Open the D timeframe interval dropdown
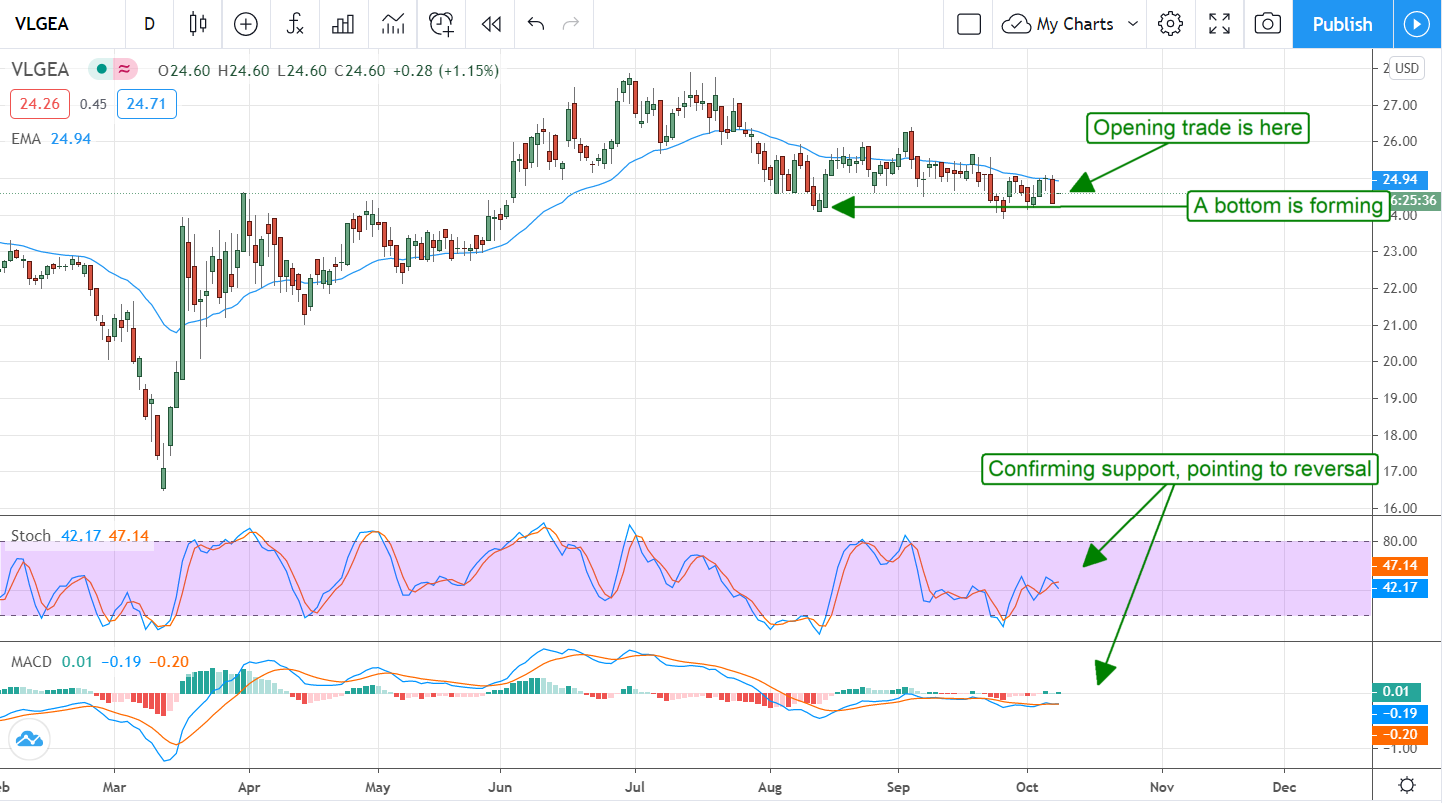Viewport: 1442px width, 803px height. 149,24
